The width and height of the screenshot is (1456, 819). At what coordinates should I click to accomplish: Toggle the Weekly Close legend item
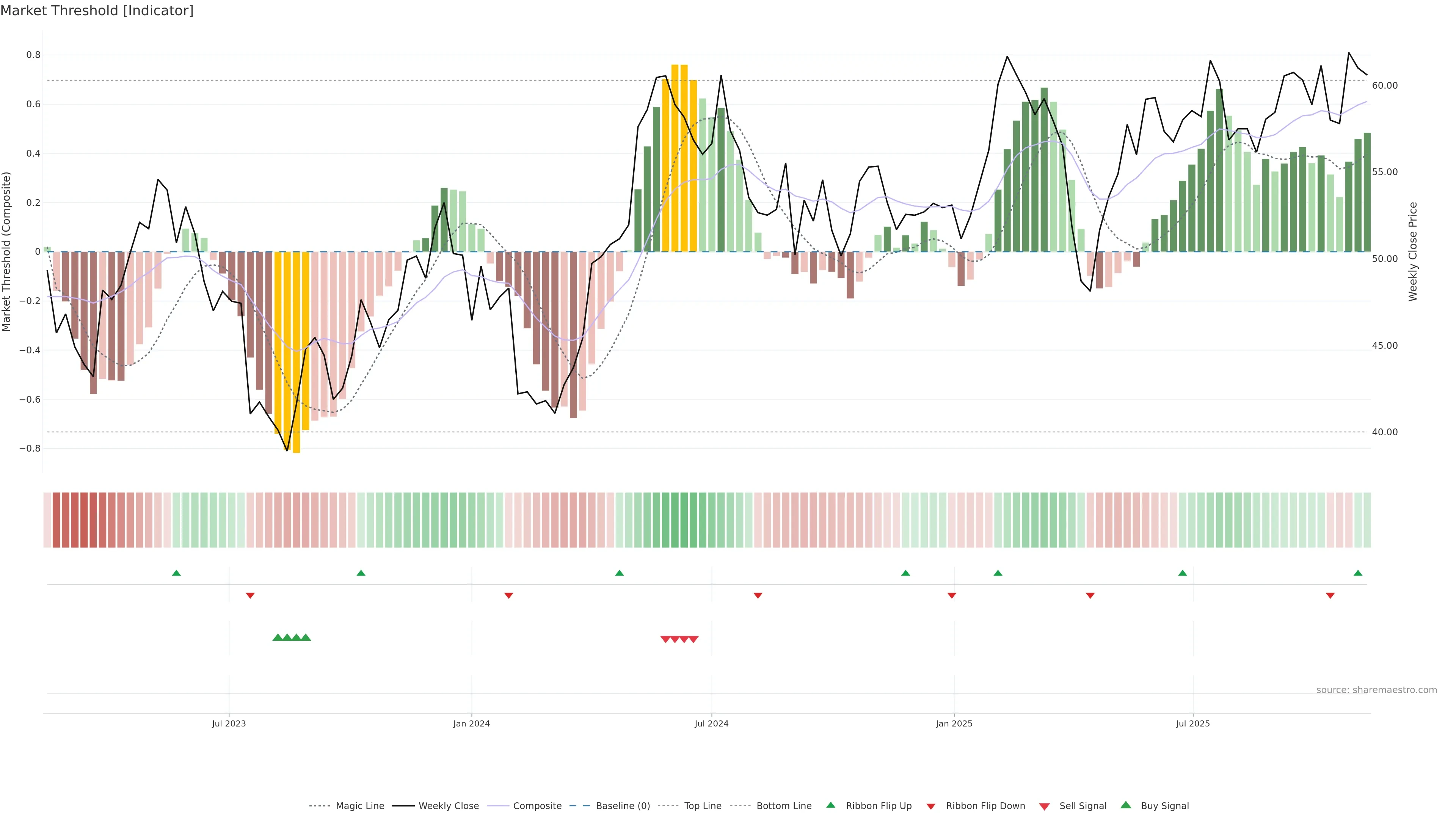click(448, 806)
